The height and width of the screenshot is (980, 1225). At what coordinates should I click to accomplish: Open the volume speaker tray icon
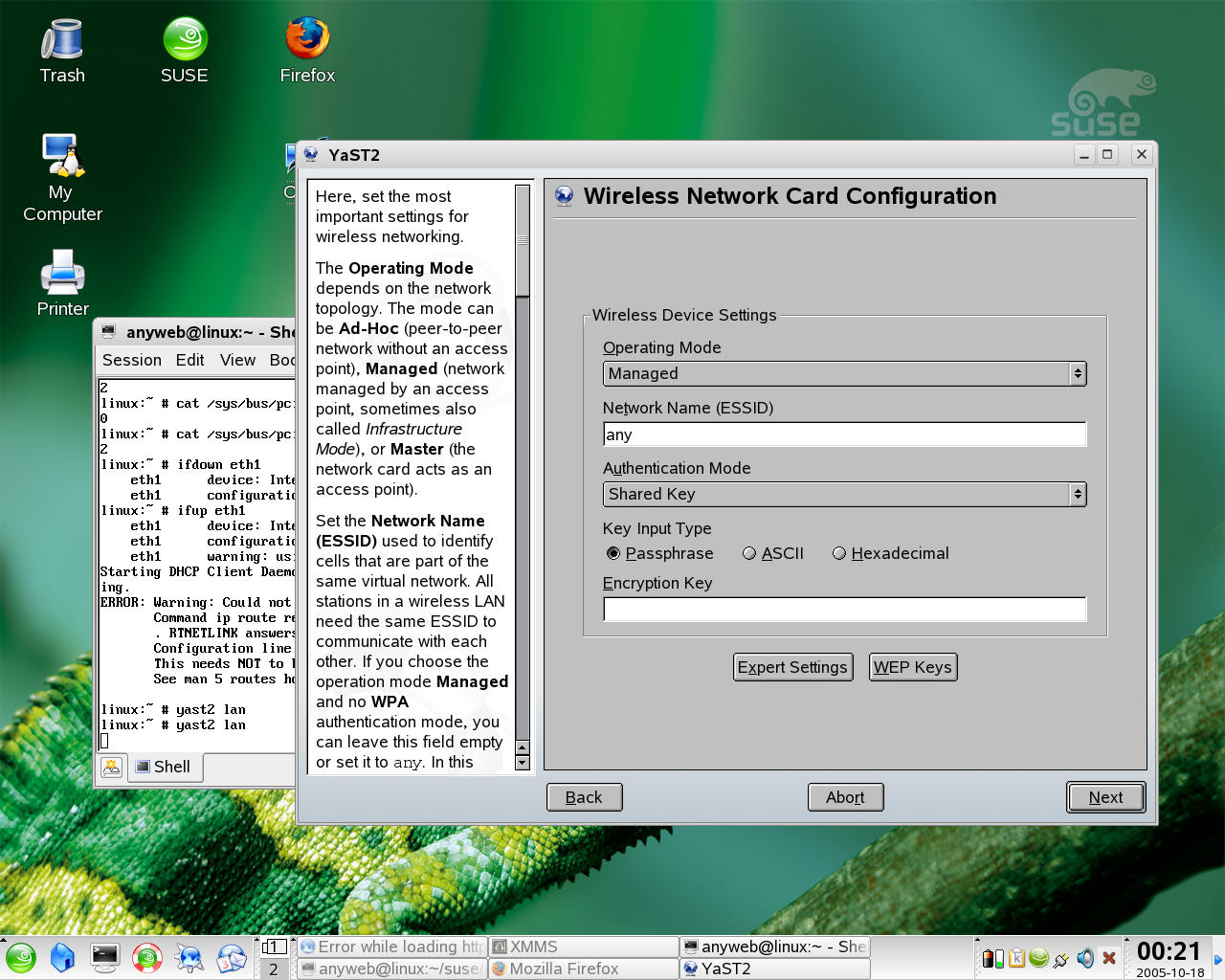1085,958
